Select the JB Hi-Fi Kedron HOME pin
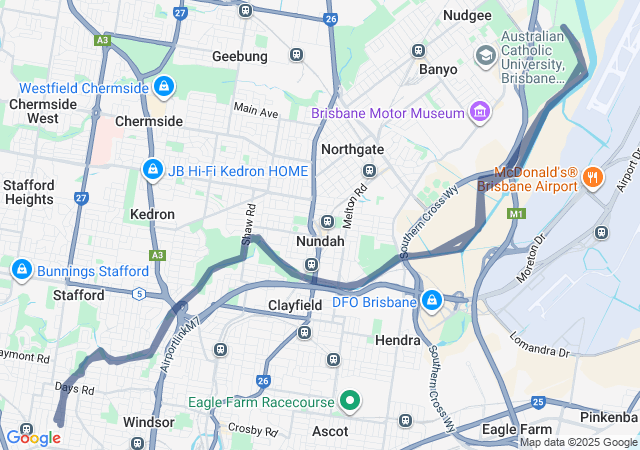 (153, 170)
